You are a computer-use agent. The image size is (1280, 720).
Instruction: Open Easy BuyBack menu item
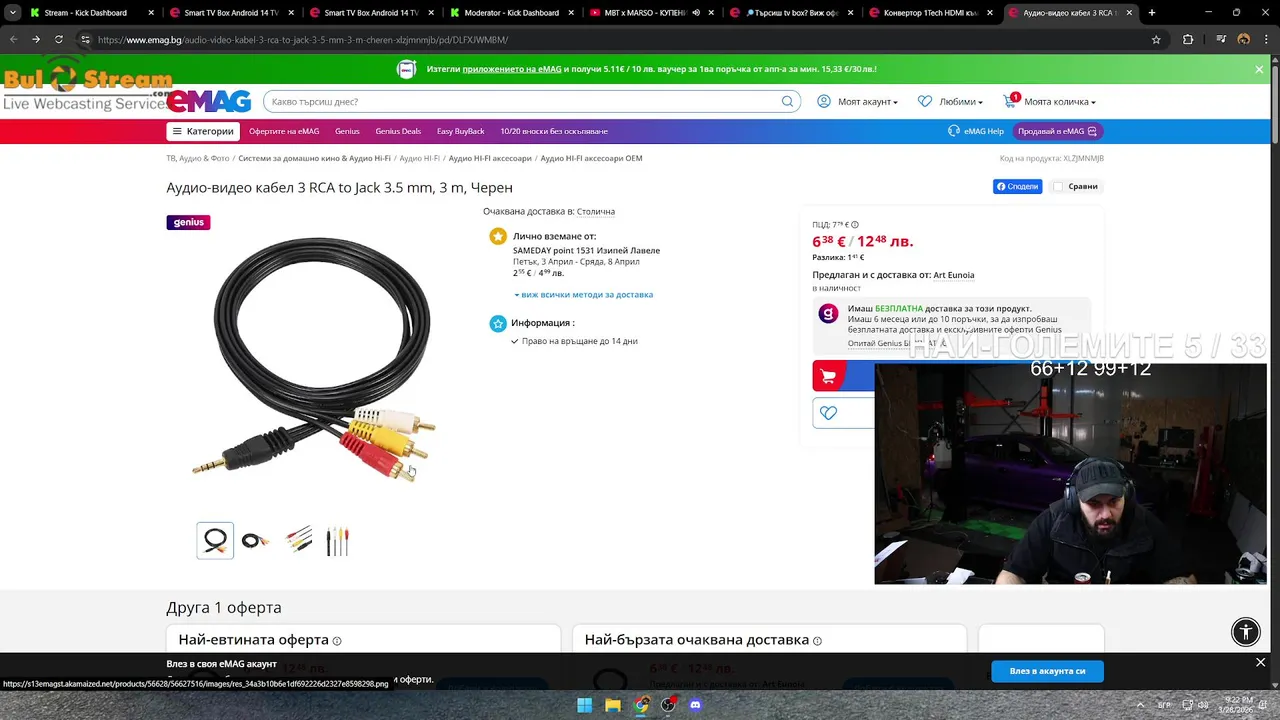click(461, 131)
